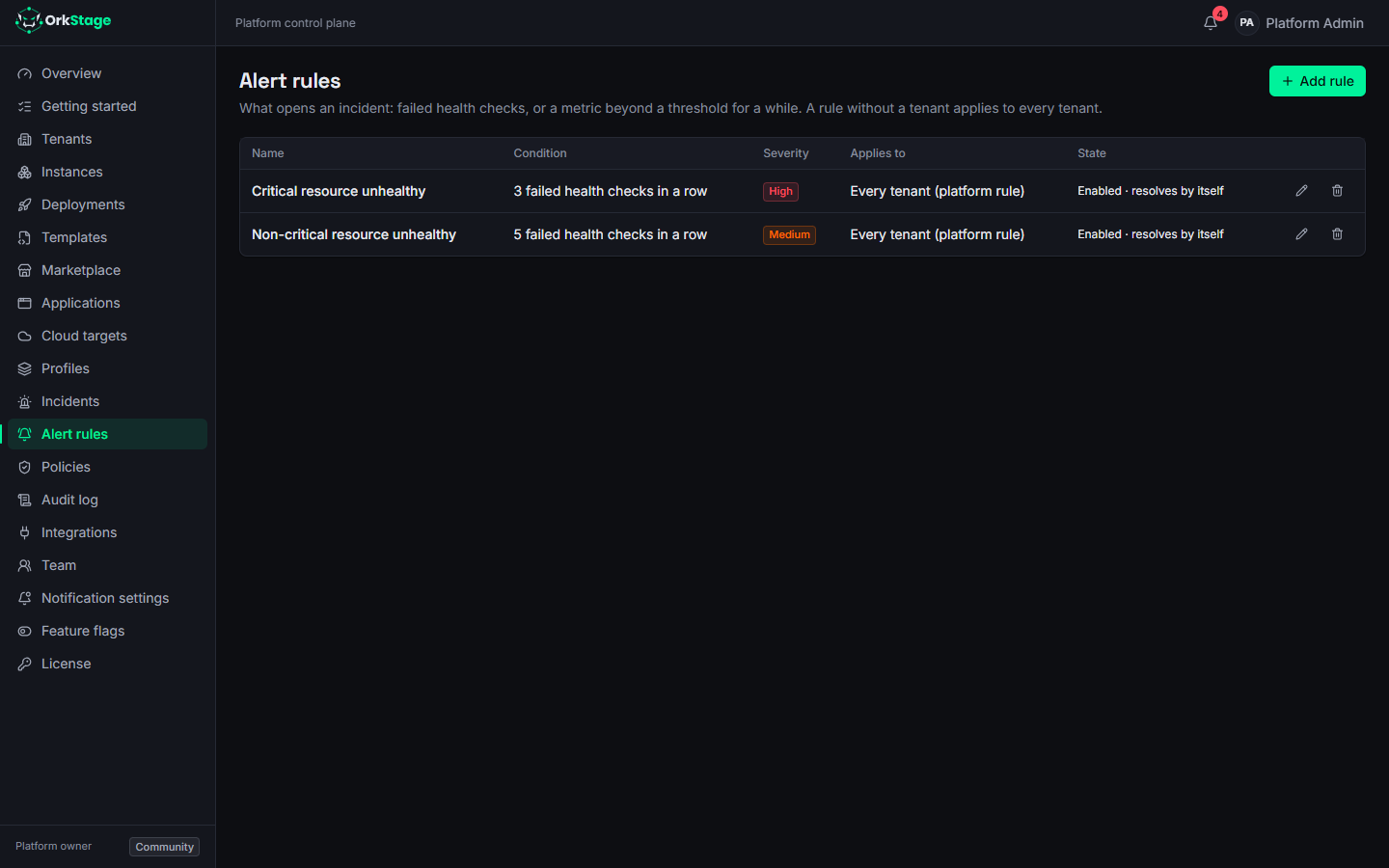The image size is (1389, 868).
Task: Navigate to Incidents
Action: point(107,401)
